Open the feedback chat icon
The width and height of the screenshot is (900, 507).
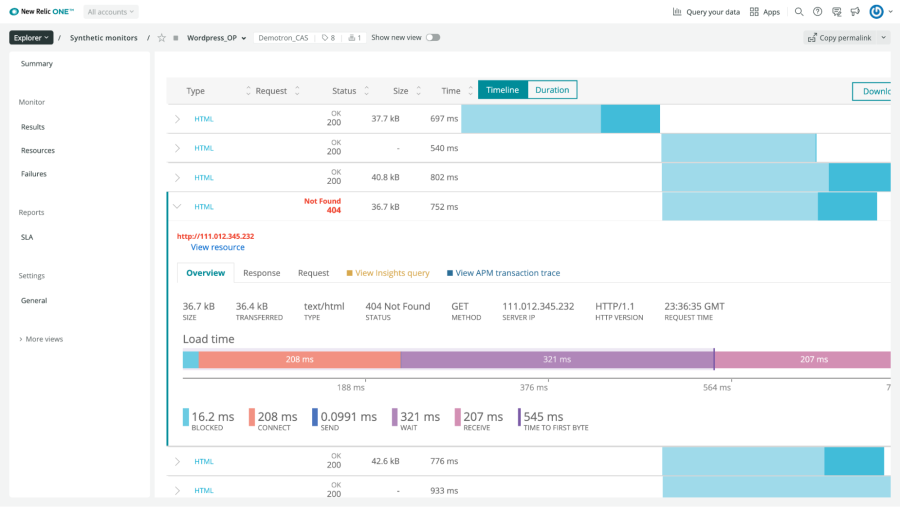click(836, 11)
